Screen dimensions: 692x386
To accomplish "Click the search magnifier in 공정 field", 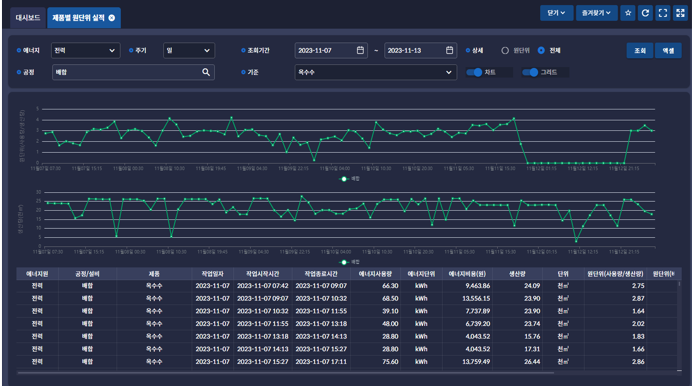I will 206,72.
